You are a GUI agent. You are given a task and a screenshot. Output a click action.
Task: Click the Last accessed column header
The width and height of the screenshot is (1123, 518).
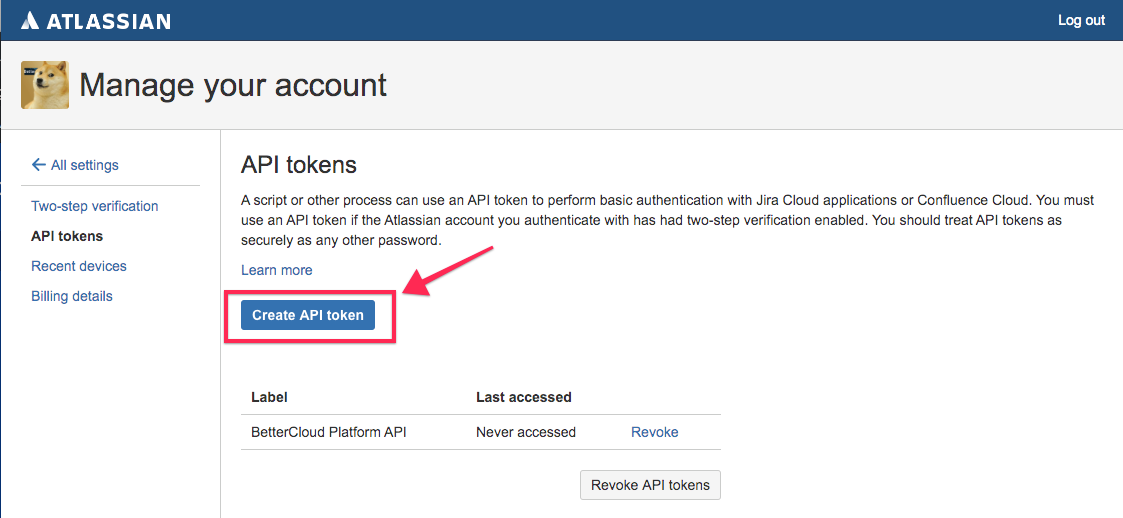click(x=523, y=397)
